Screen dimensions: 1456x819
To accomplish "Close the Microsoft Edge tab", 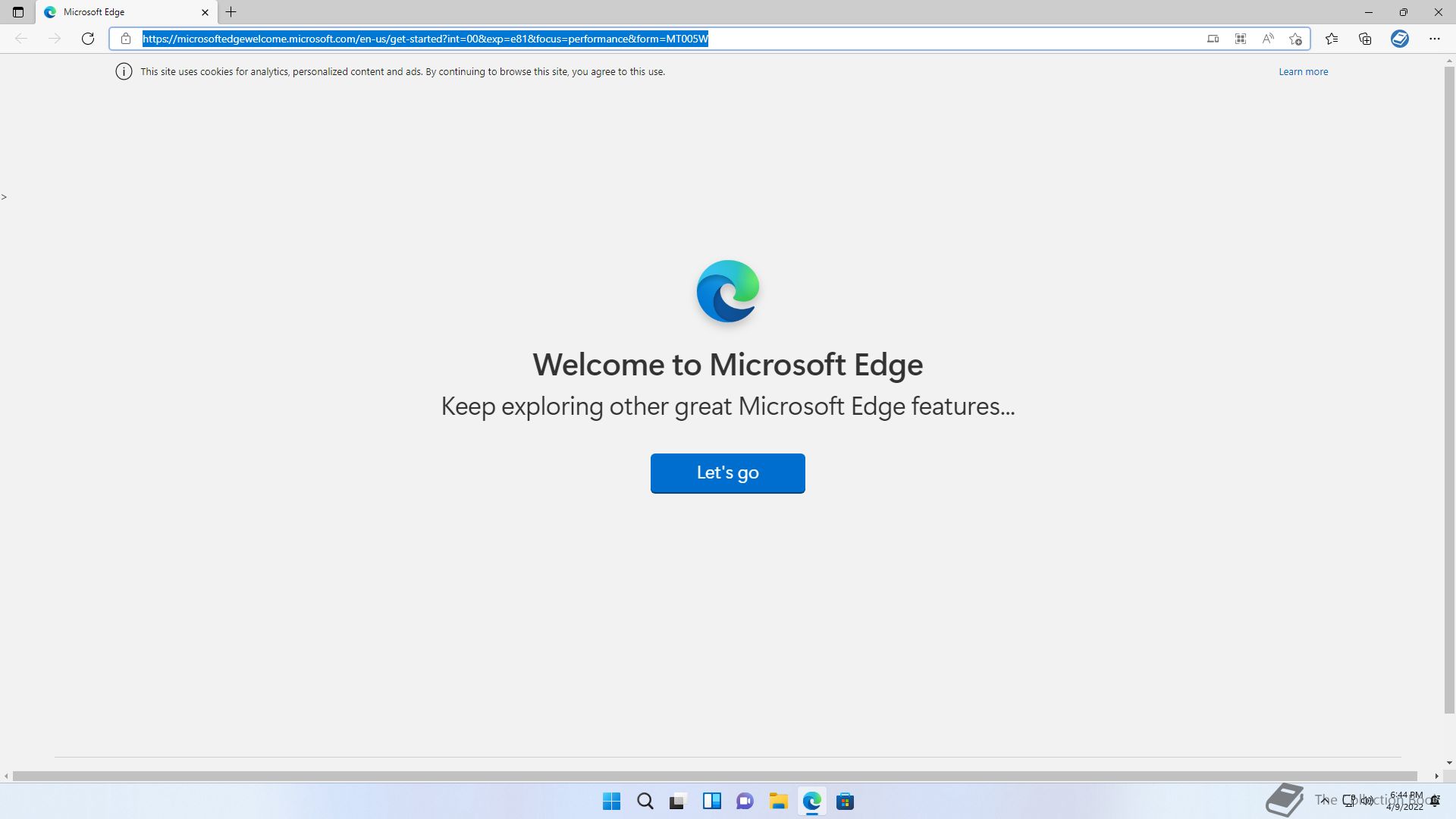I will pos(205,12).
